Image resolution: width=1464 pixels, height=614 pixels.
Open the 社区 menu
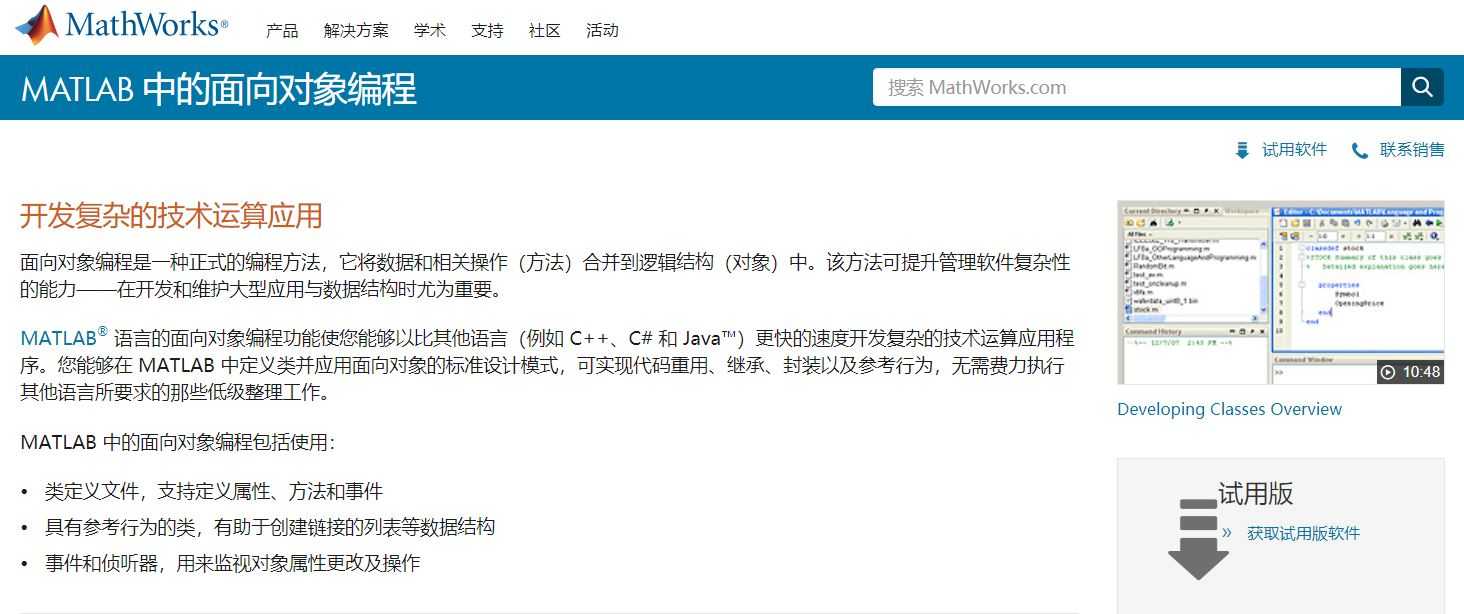544,31
